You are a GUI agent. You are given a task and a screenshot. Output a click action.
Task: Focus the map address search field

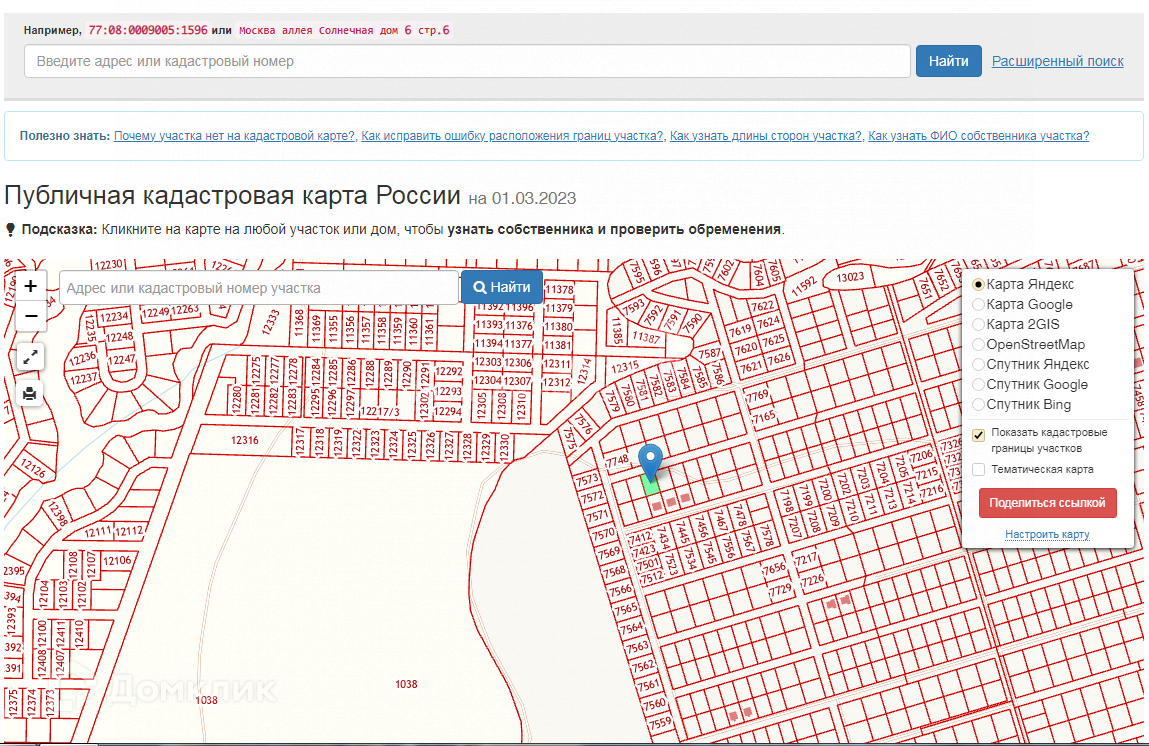(x=258, y=288)
